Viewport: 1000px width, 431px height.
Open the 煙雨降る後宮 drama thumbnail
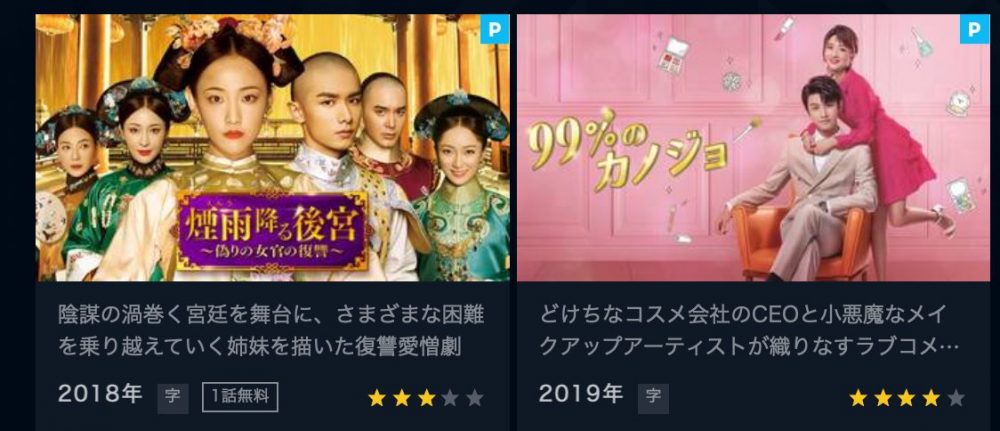[272, 147]
